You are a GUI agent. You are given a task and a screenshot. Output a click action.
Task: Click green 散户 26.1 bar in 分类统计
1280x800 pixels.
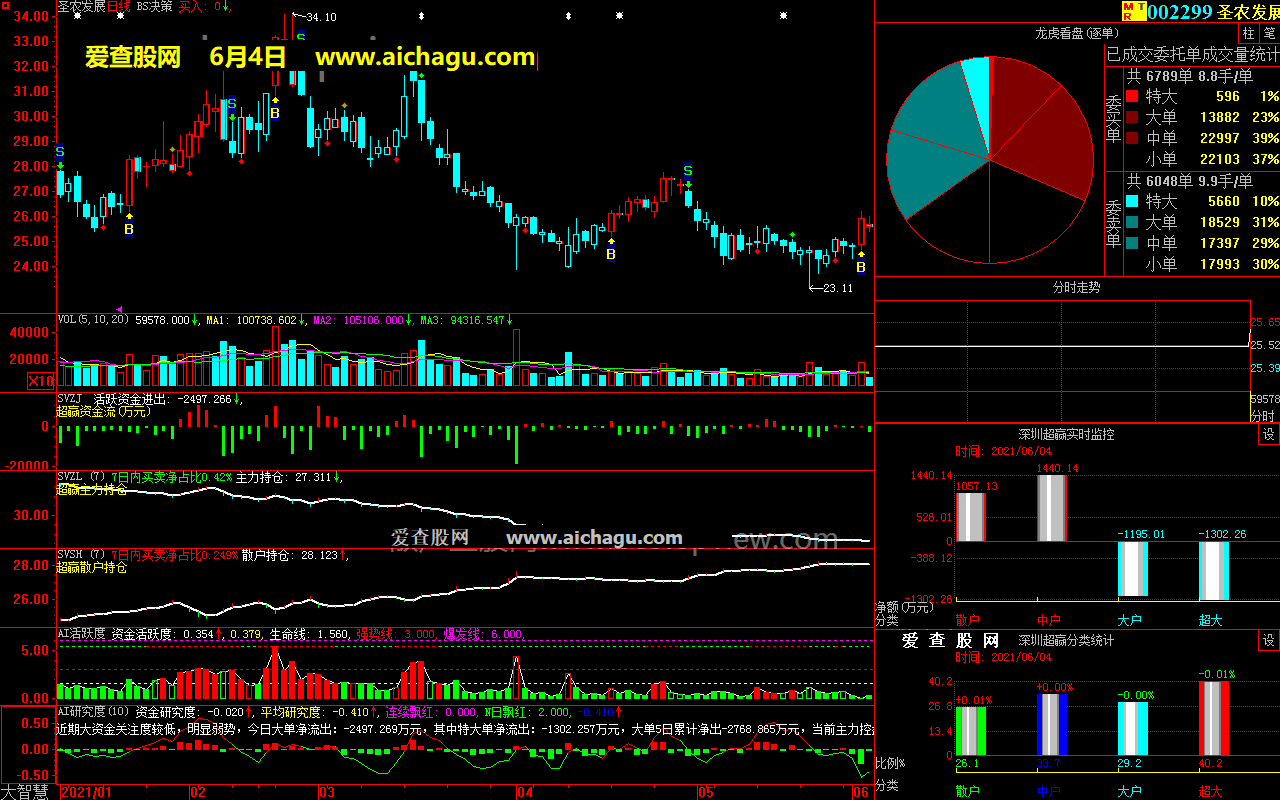tap(971, 731)
